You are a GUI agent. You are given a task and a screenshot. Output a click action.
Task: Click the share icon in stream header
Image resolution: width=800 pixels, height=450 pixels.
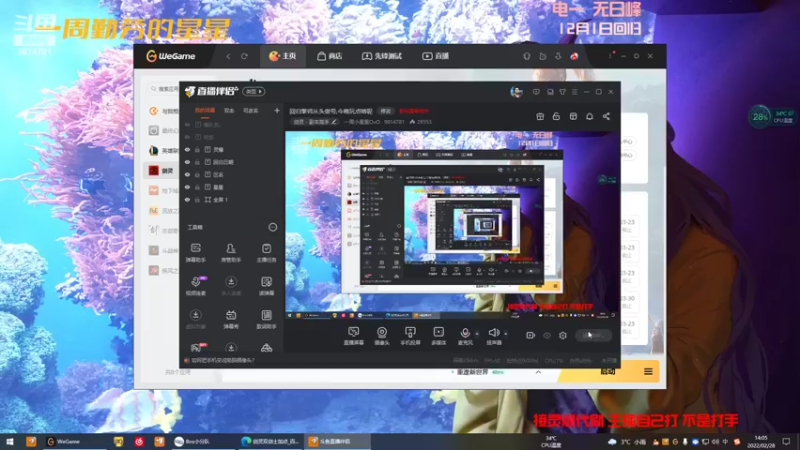click(x=606, y=116)
